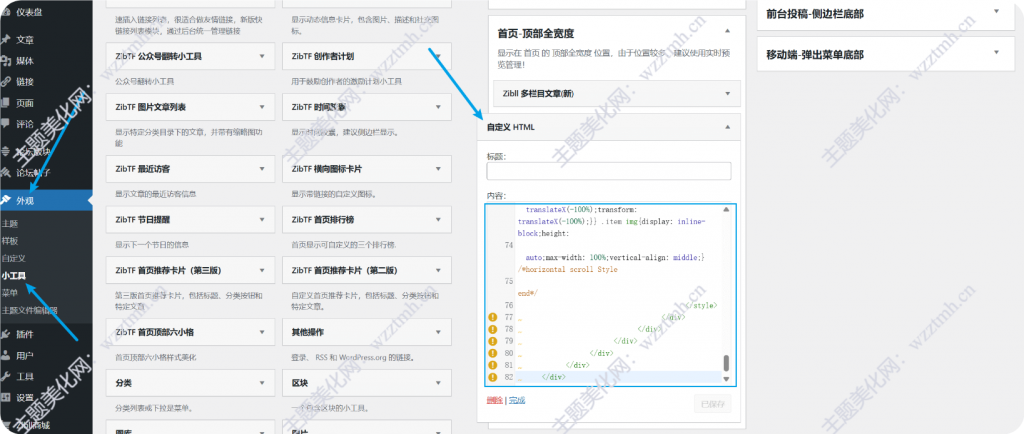
Task: Collapse the 首页-顶部全宽度 widget area
Action: [x=728, y=31]
